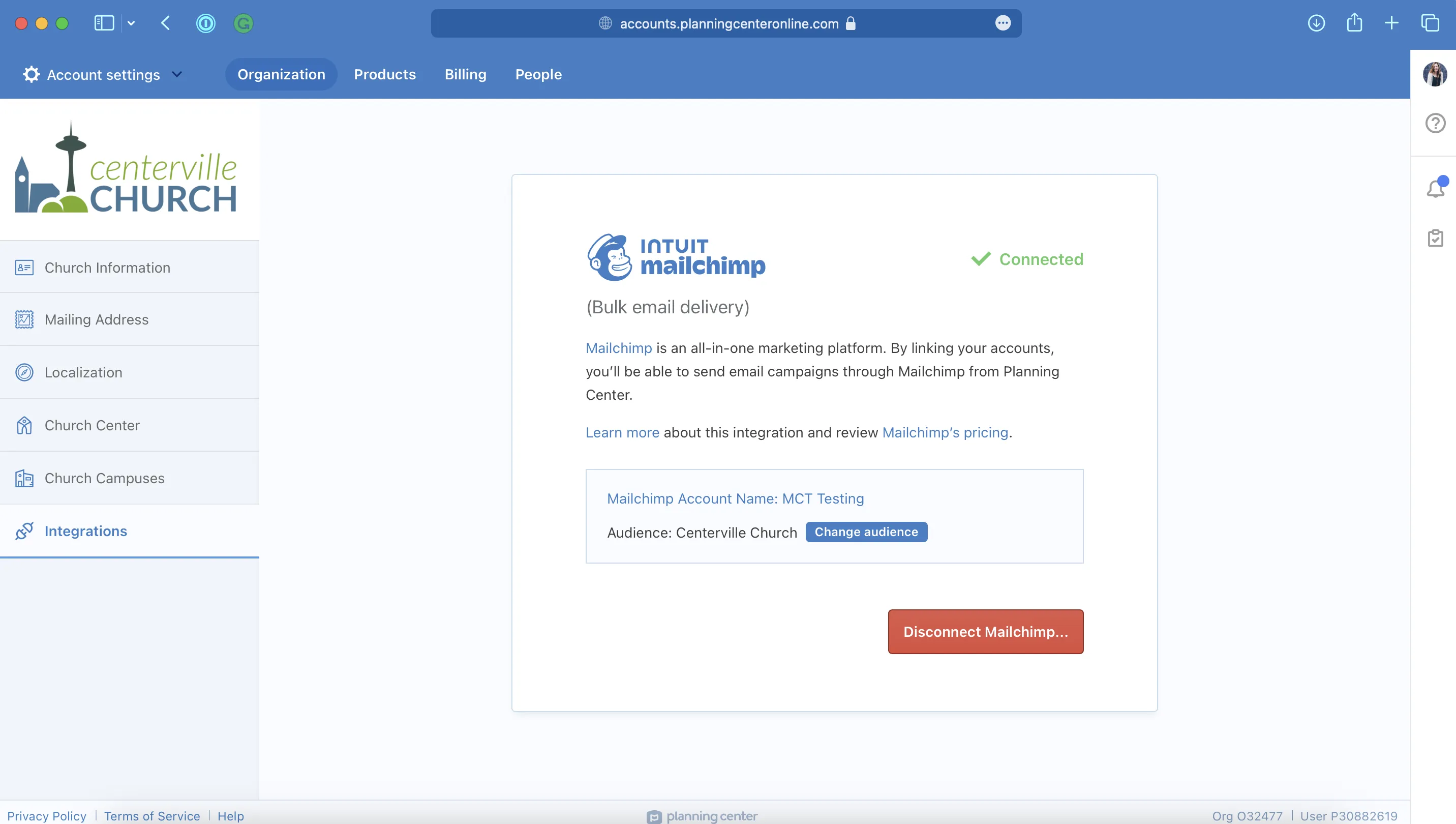Select the Church Campuses buildings icon
Screen dimensions: 1456x824
click(24, 478)
